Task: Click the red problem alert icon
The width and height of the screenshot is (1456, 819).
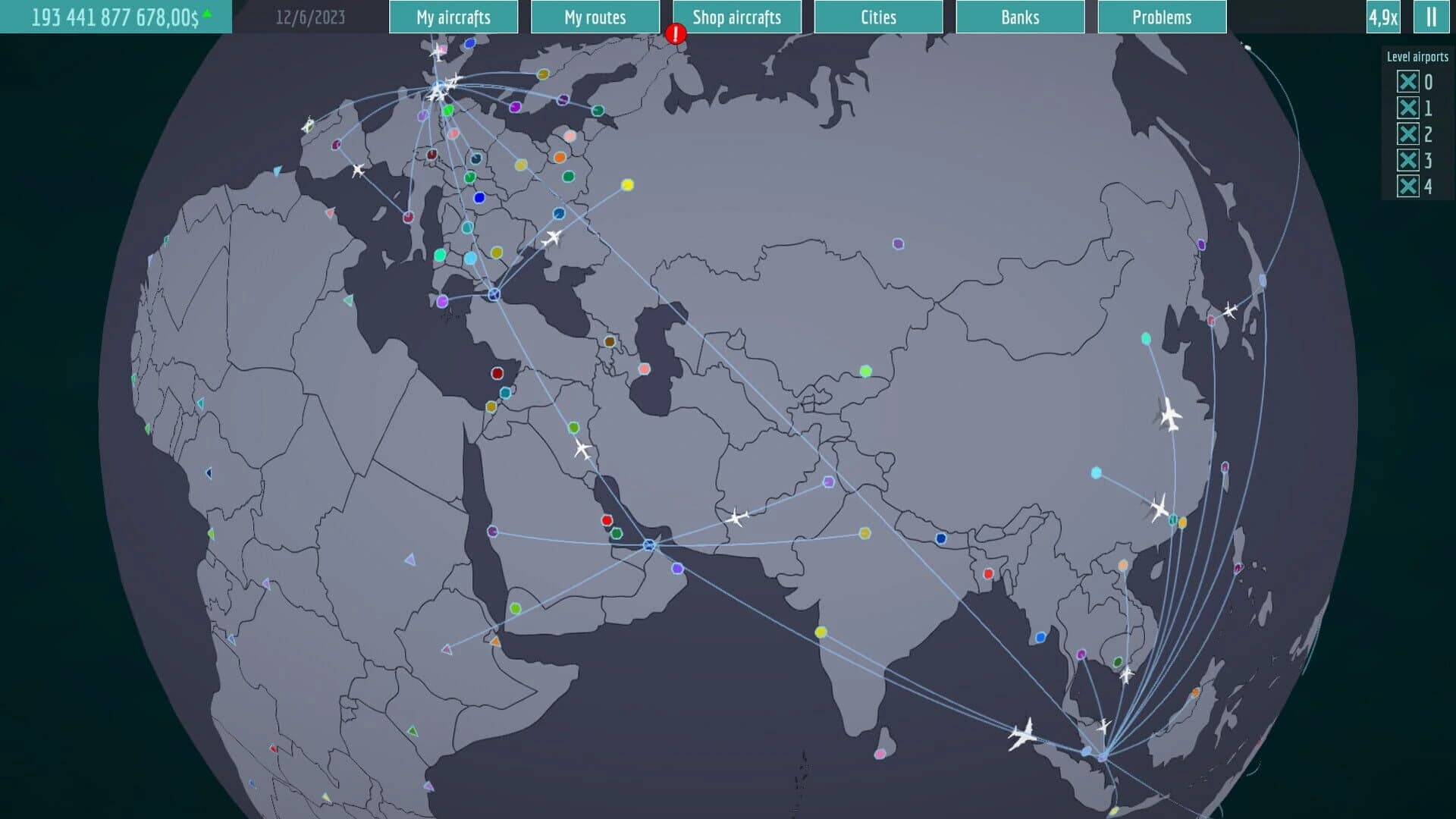Action: [x=674, y=33]
